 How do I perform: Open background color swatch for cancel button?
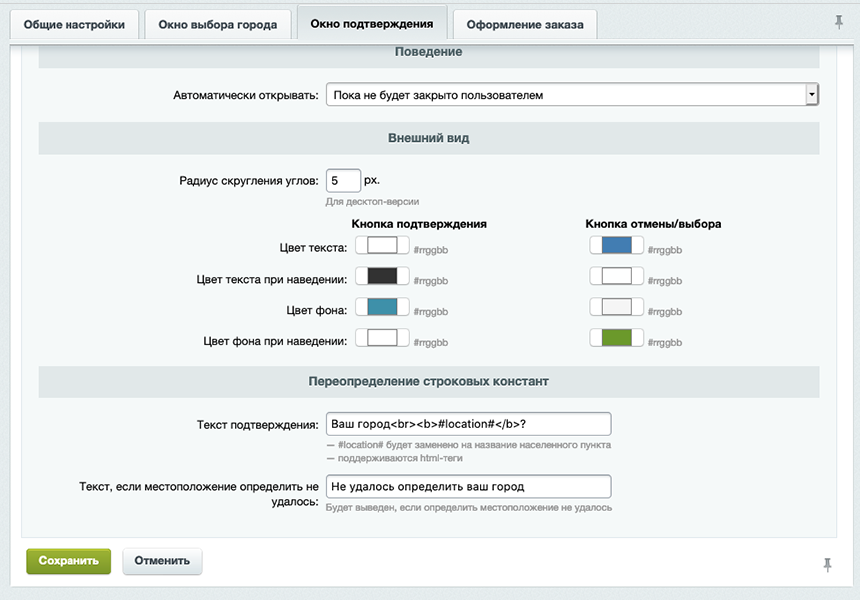click(x=618, y=308)
